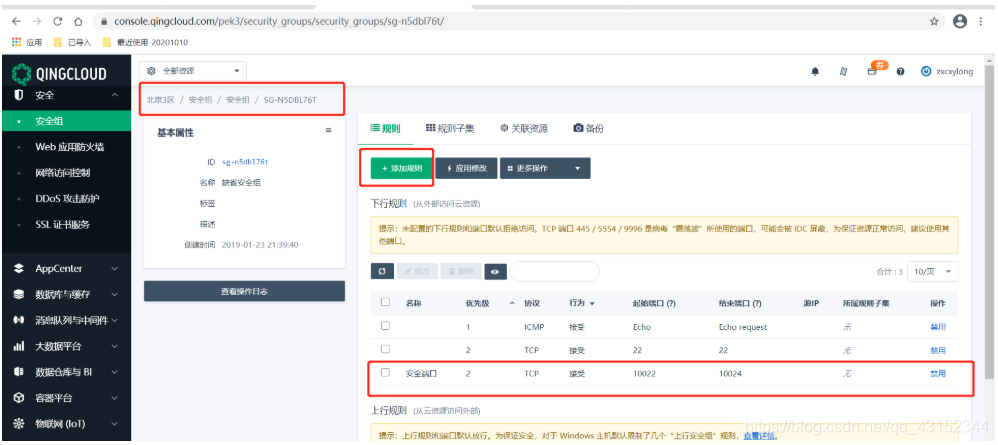Open Web 应用防火墙 sidebar item
This screenshot has width=998, height=445.
click(69, 147)
